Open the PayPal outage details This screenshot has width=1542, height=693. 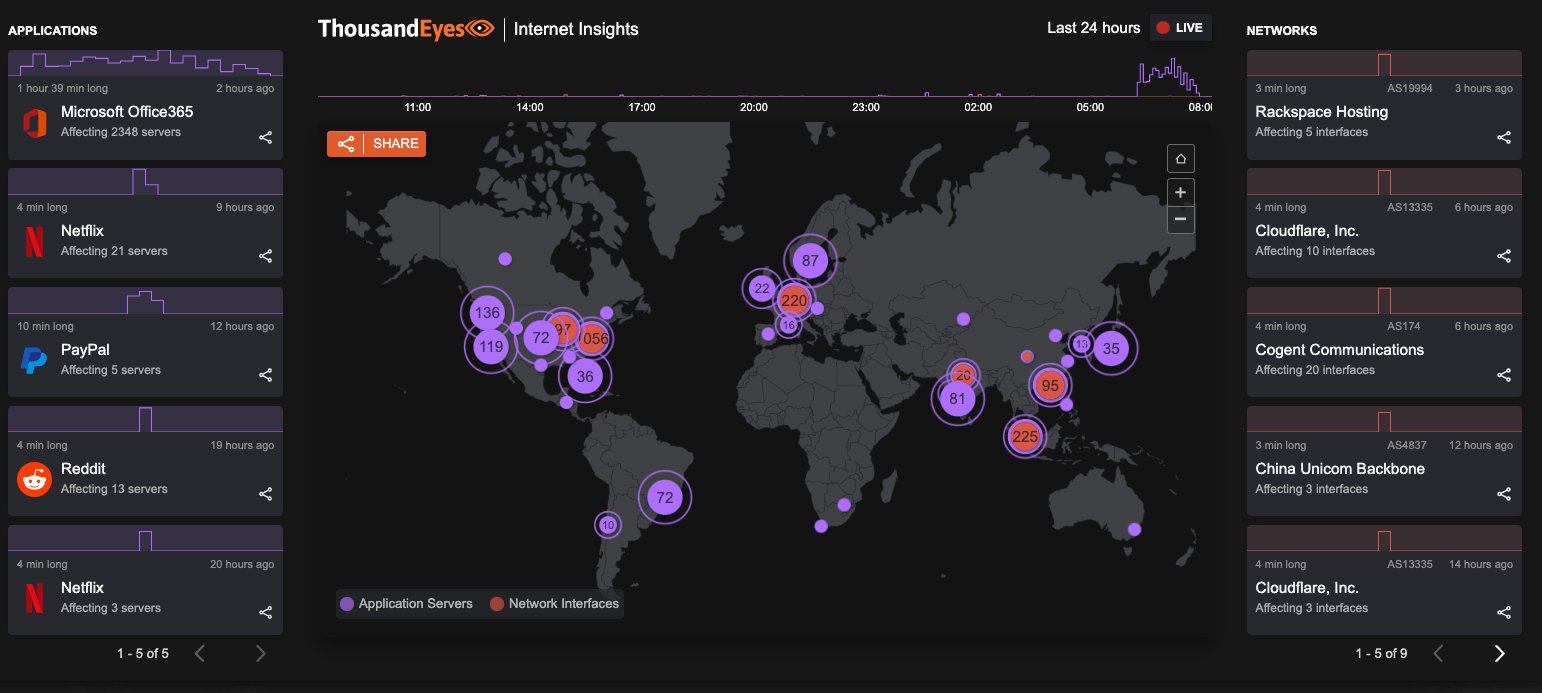click(x=146, y=343)
